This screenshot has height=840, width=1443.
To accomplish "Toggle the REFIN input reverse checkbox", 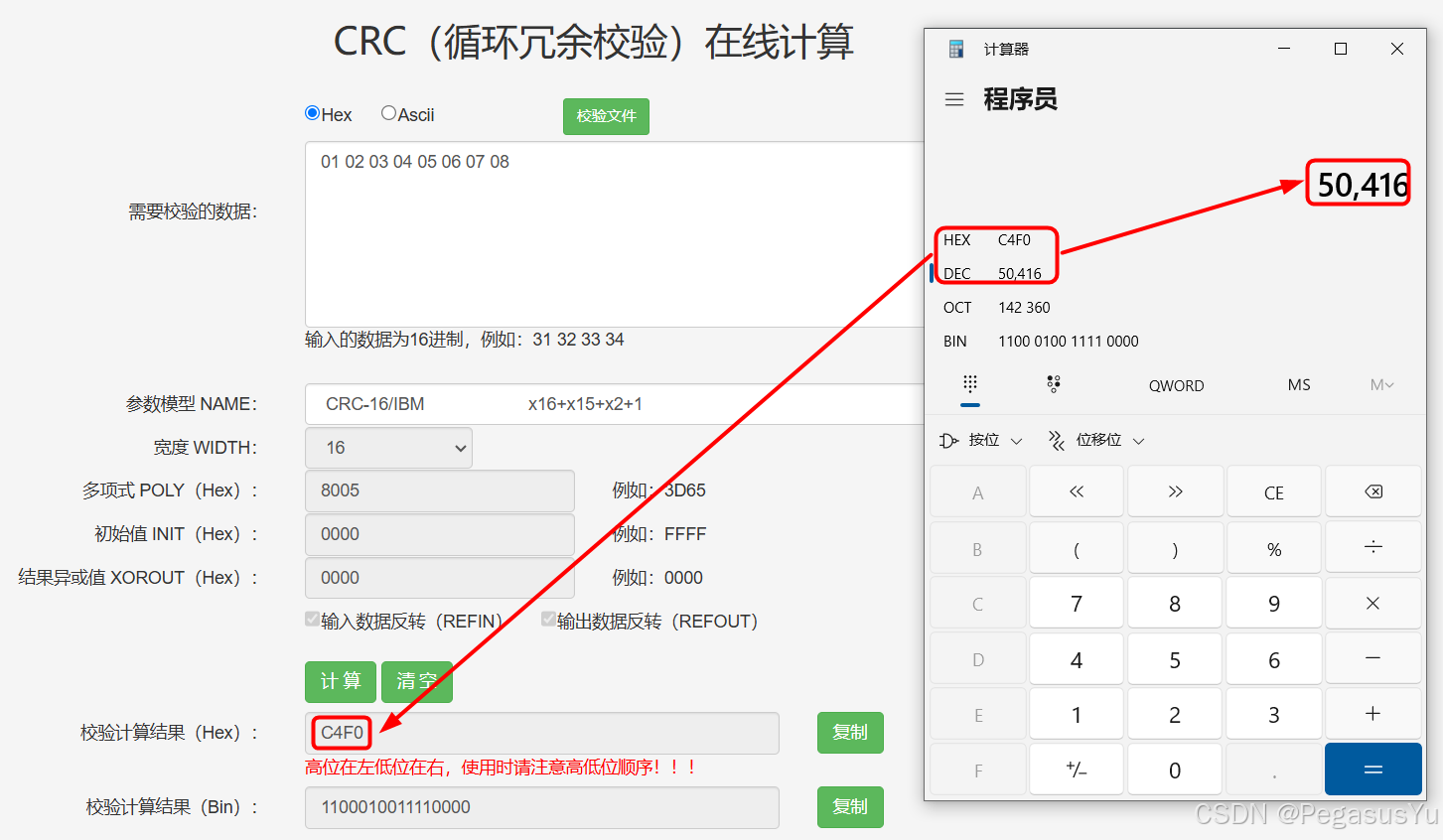I will click(x=312, y=620).
